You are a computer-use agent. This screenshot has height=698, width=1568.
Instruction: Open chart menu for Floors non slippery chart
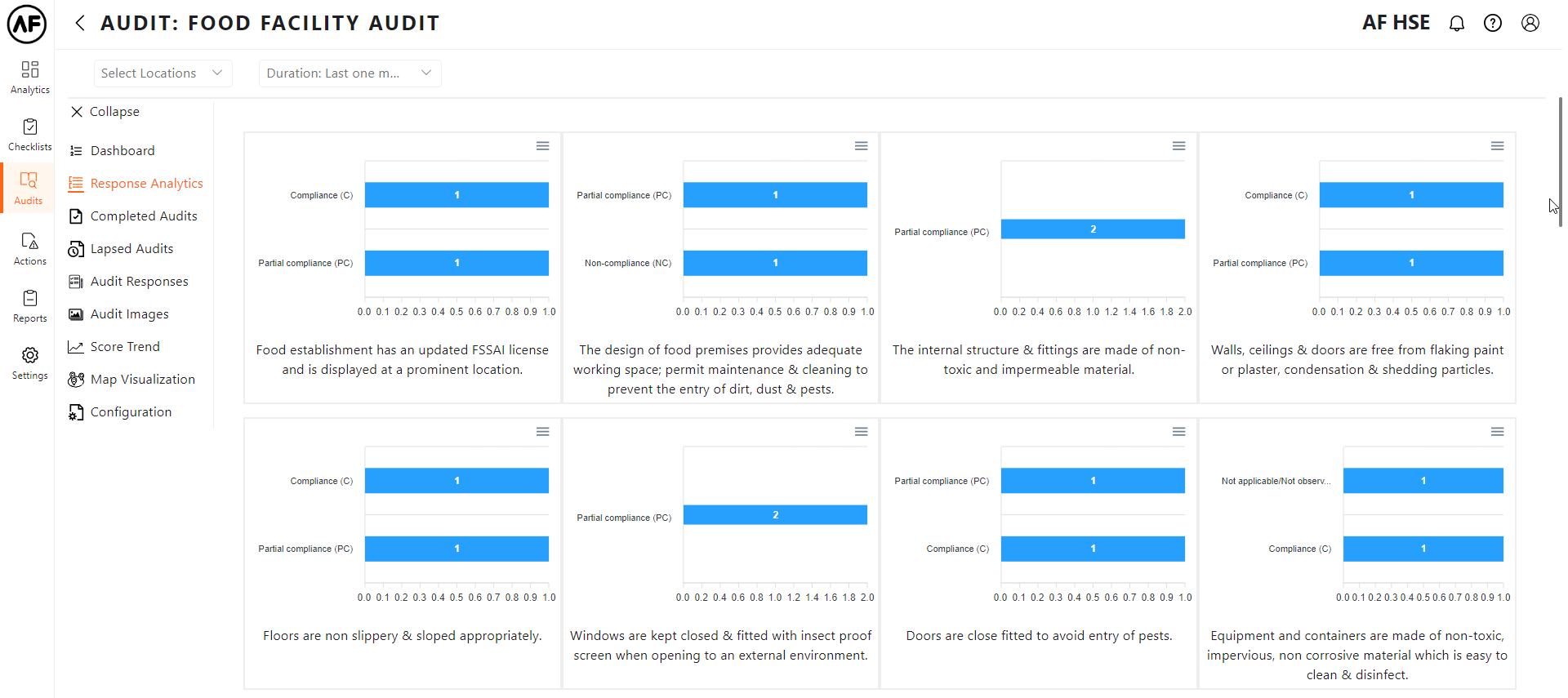542,432
